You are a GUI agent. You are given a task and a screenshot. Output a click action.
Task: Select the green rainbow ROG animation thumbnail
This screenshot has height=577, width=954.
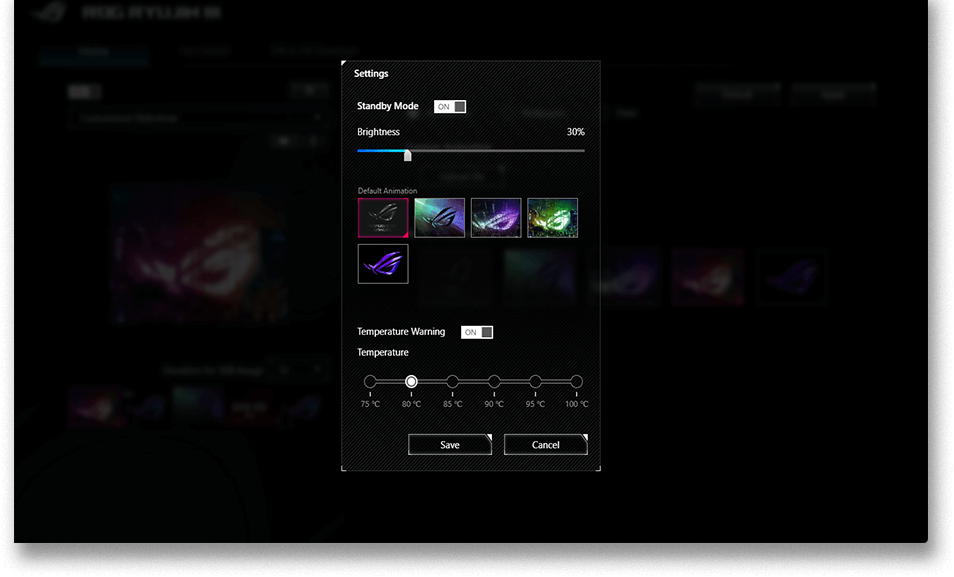pyautogui.click(x=552, y=217)
